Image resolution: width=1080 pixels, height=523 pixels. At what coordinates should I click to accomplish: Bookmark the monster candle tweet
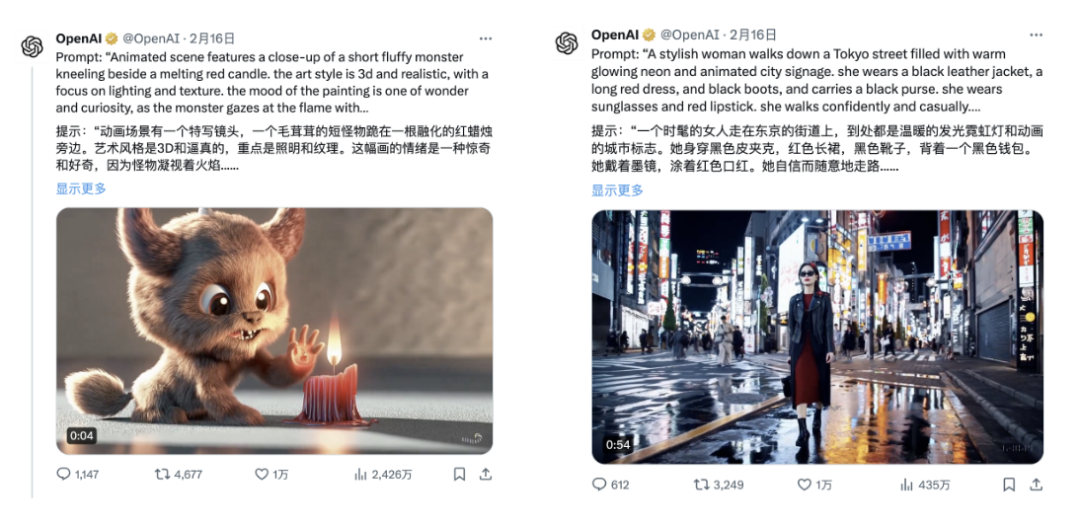coord(459,474)
